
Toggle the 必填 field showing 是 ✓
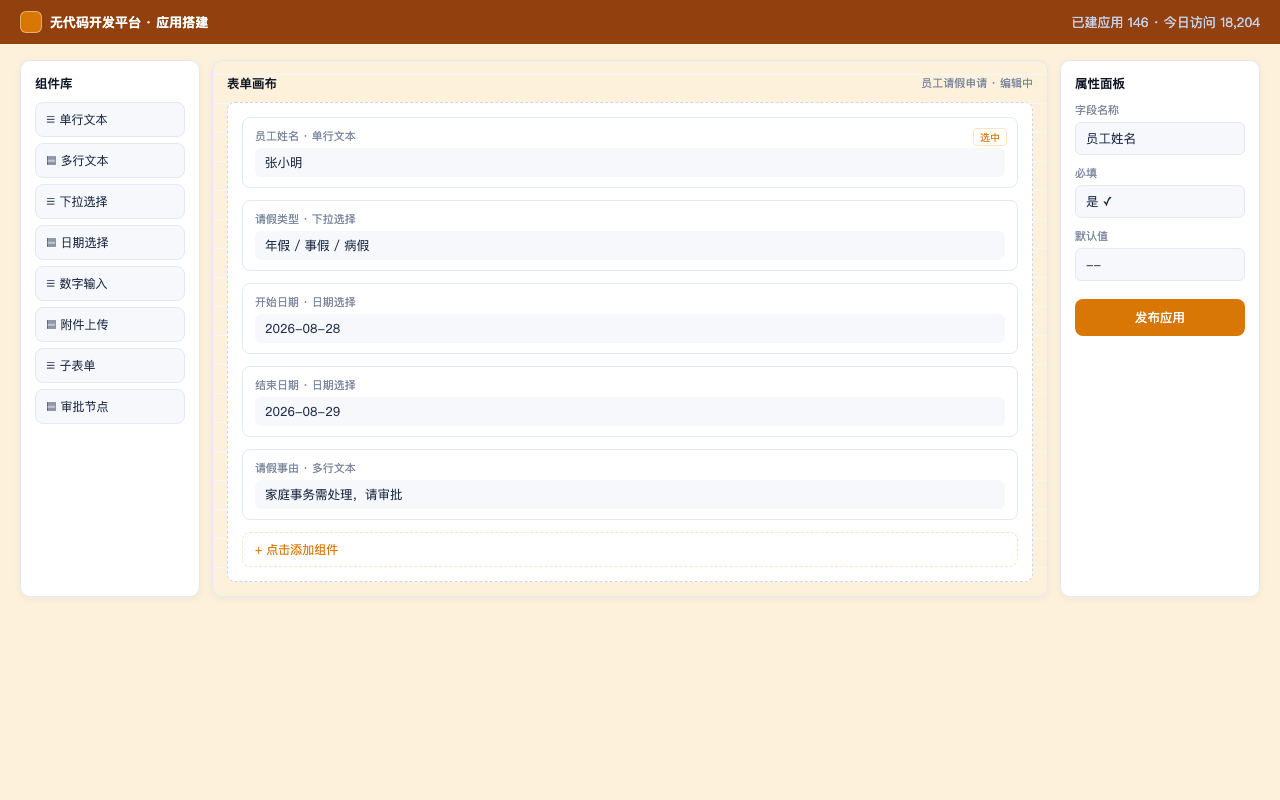point(1160,202)
